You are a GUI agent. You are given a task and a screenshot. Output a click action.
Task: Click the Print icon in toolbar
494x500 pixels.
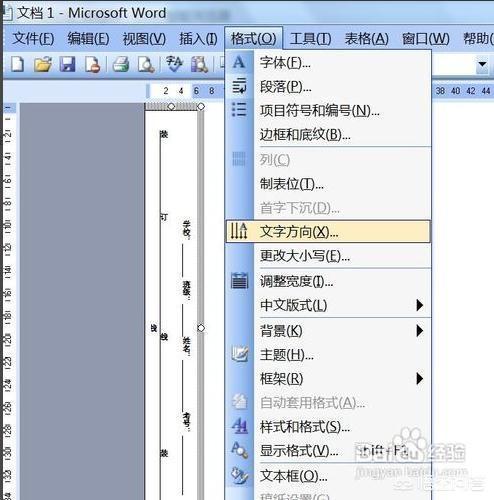tap(121, 64)
